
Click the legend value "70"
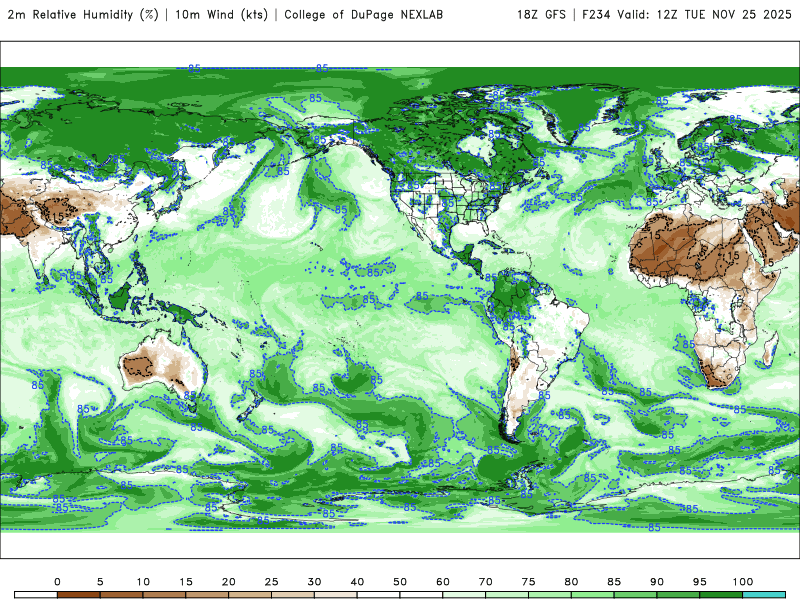point(486,582)
